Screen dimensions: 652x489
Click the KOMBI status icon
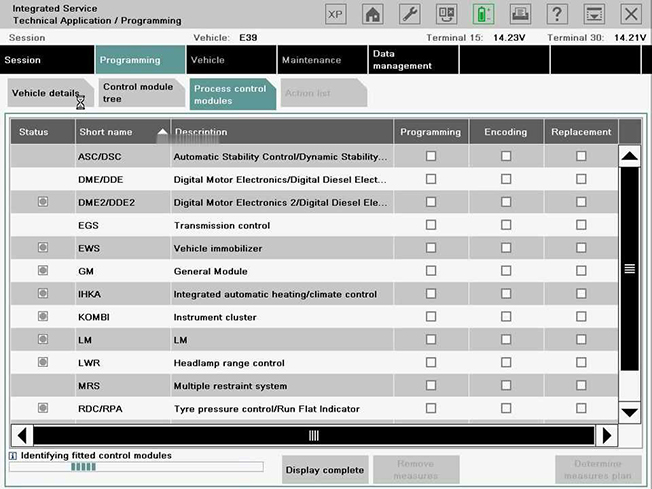click(43, 316)
